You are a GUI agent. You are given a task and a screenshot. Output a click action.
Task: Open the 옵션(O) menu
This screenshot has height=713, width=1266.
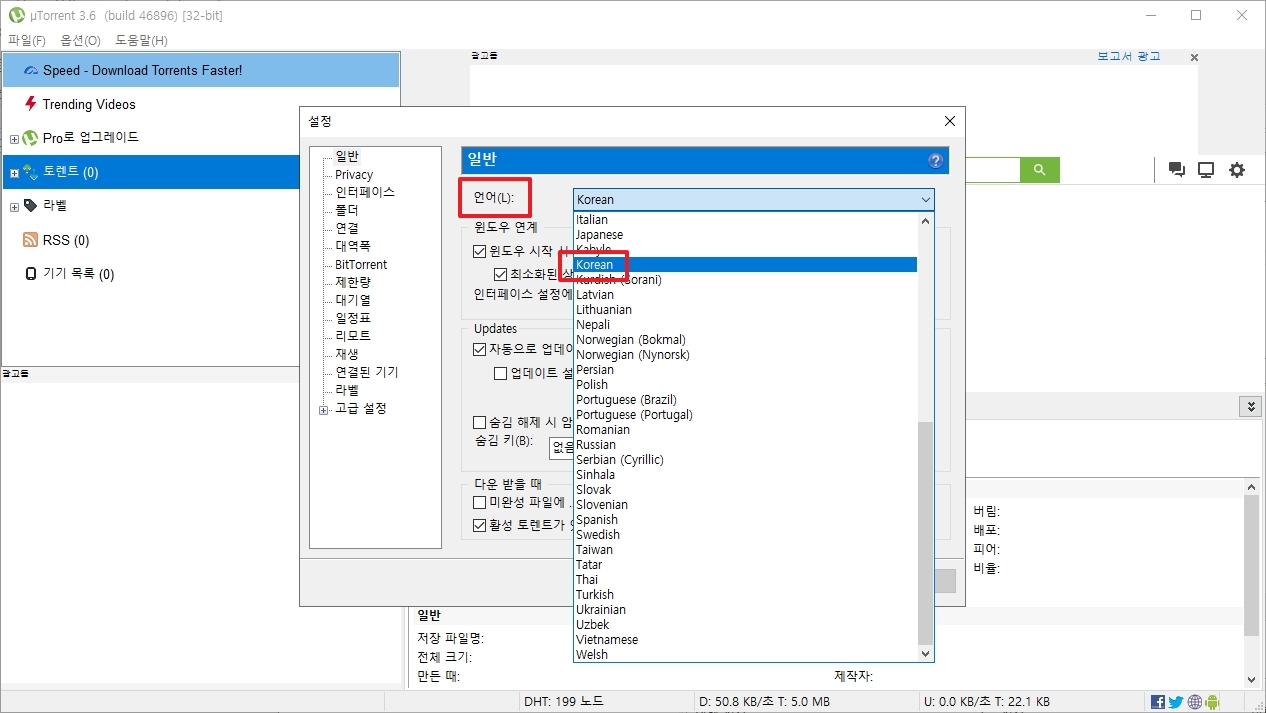[x=78, y=40]
